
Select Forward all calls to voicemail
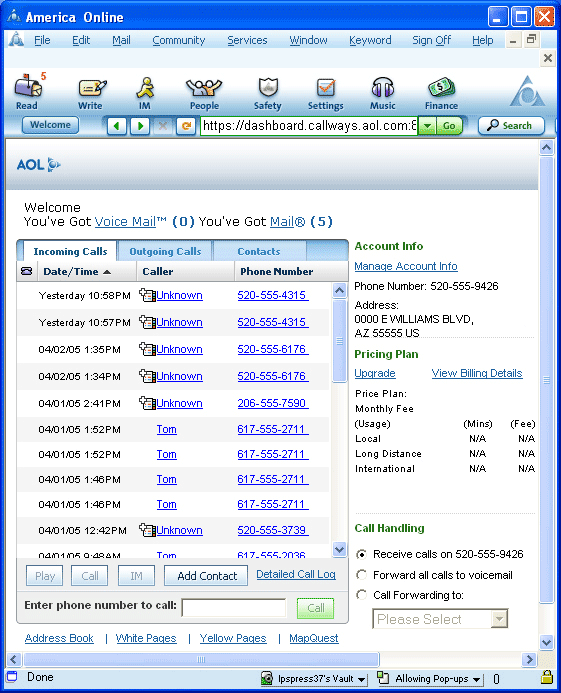click(x=362, y=575)
